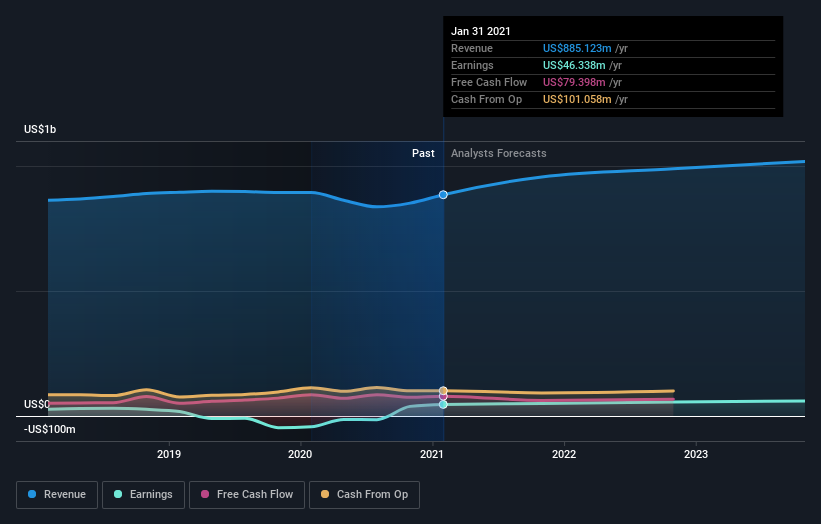Select the 2022 x-axis label
The image size is (821, 524).
coord(564,454)
